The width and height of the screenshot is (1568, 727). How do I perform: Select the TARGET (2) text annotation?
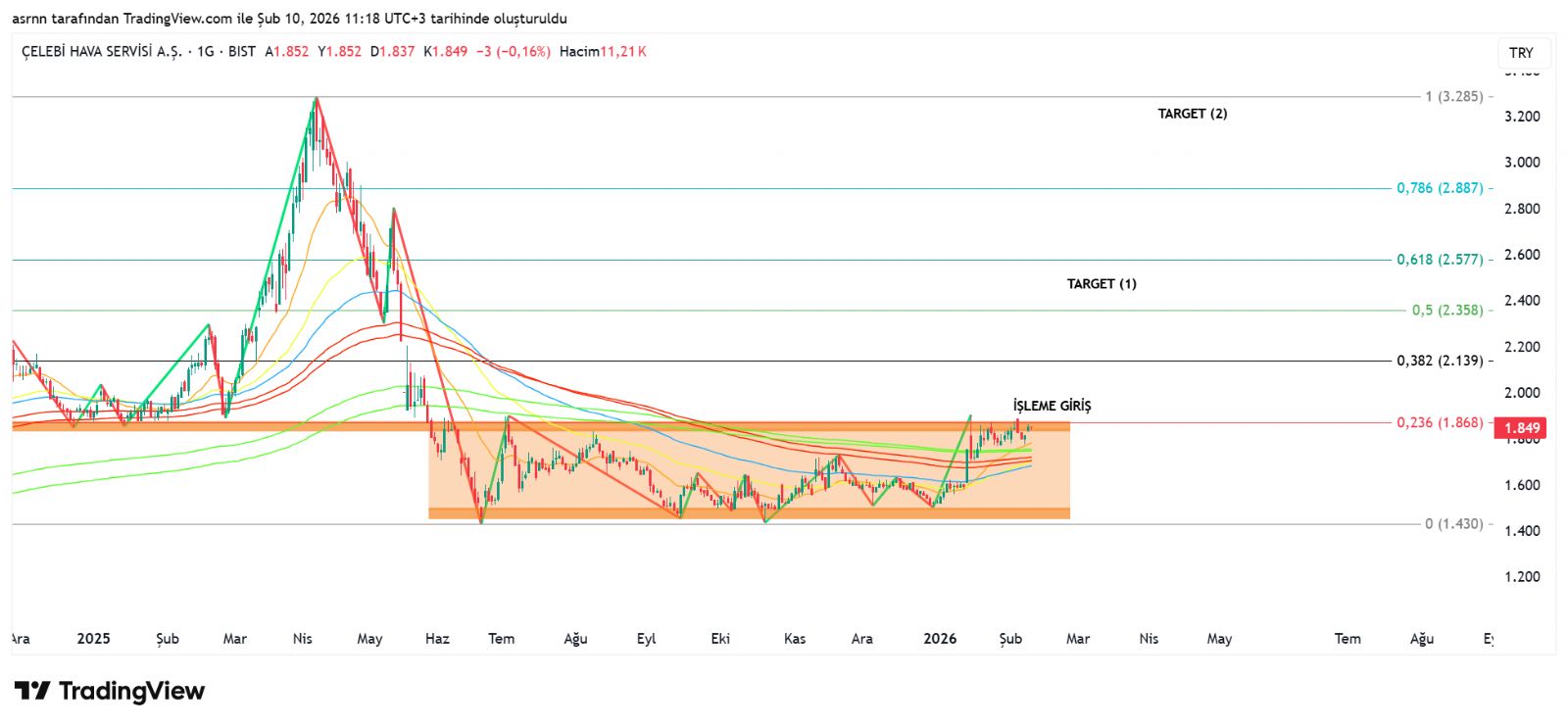1192,114
